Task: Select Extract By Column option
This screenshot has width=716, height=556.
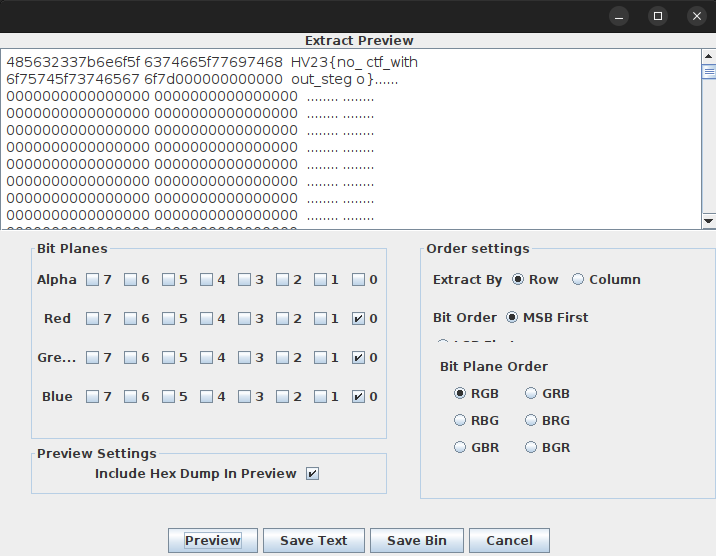Action: click(579, 279)
